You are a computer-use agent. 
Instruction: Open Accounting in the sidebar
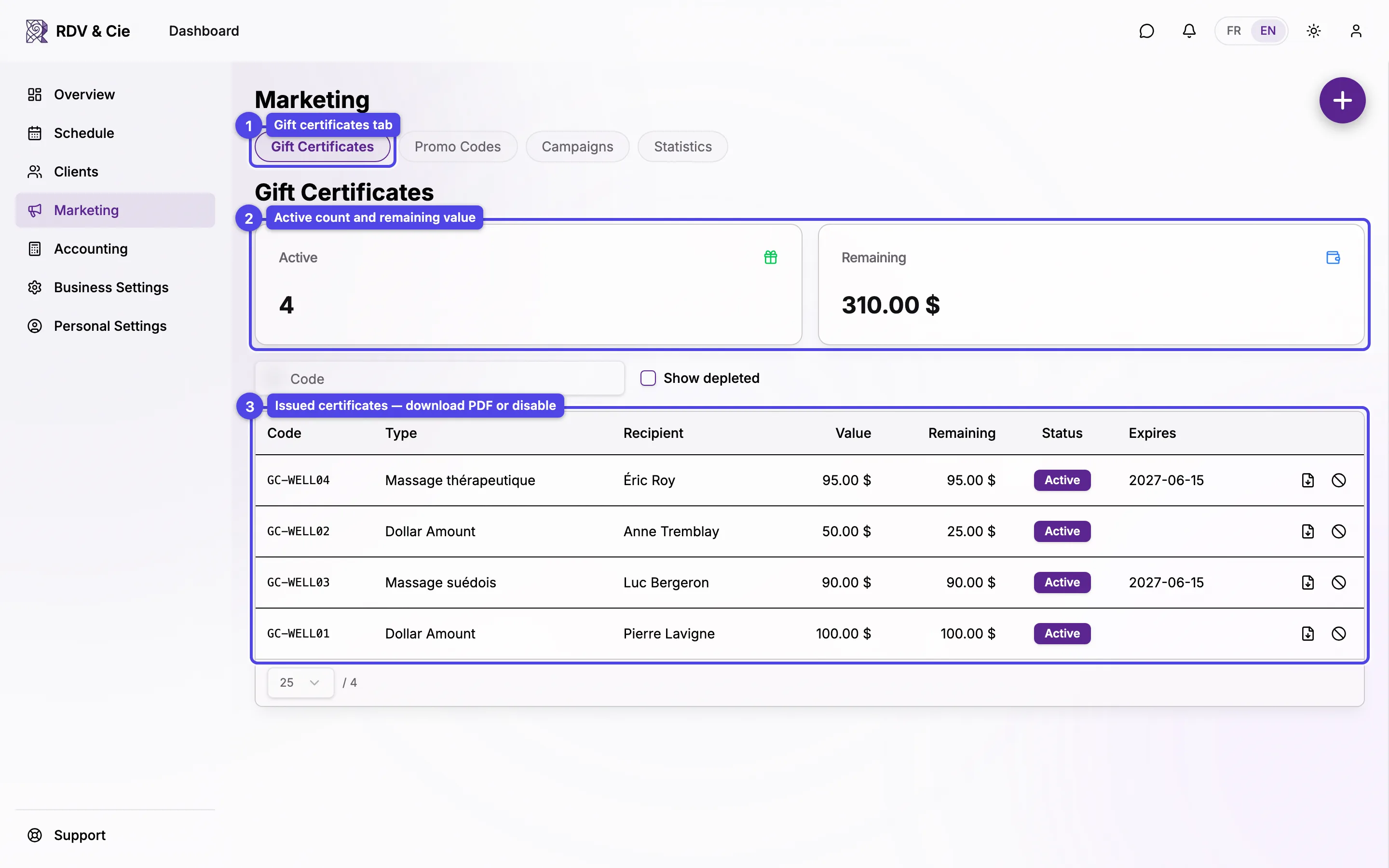click(x=115, y=248)
